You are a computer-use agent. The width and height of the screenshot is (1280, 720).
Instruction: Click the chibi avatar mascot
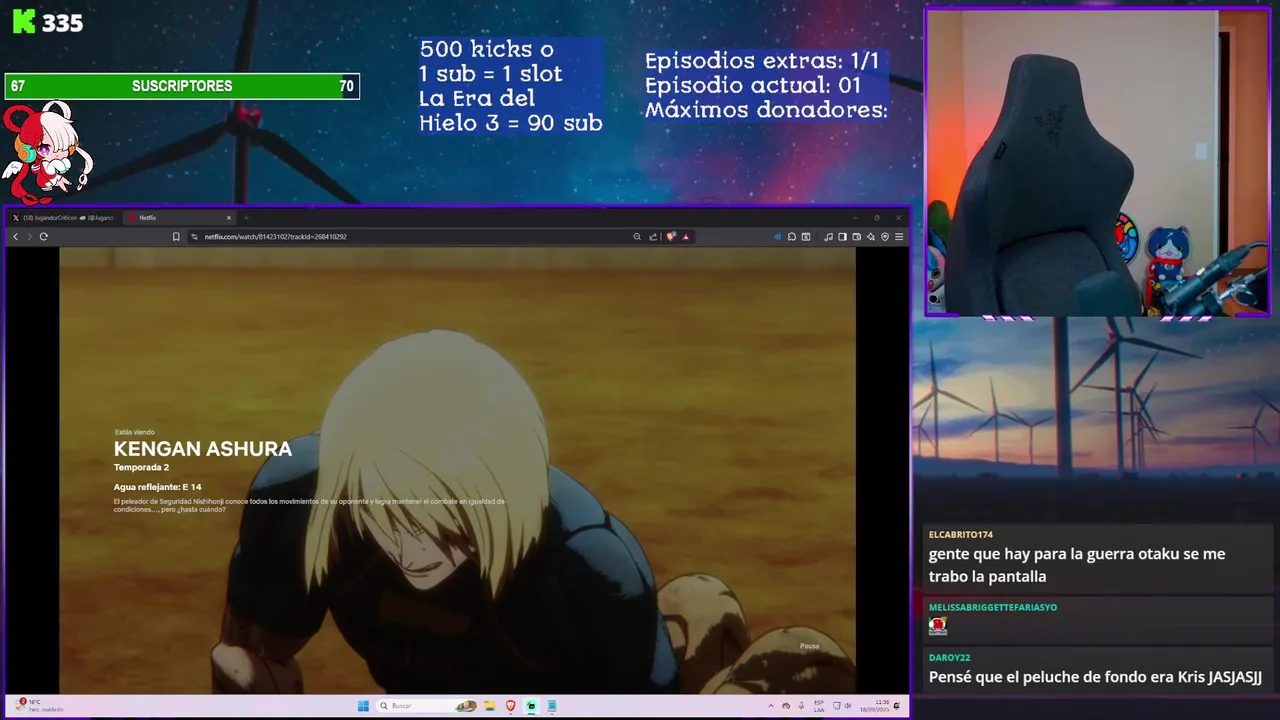click(x=47, y=153)
